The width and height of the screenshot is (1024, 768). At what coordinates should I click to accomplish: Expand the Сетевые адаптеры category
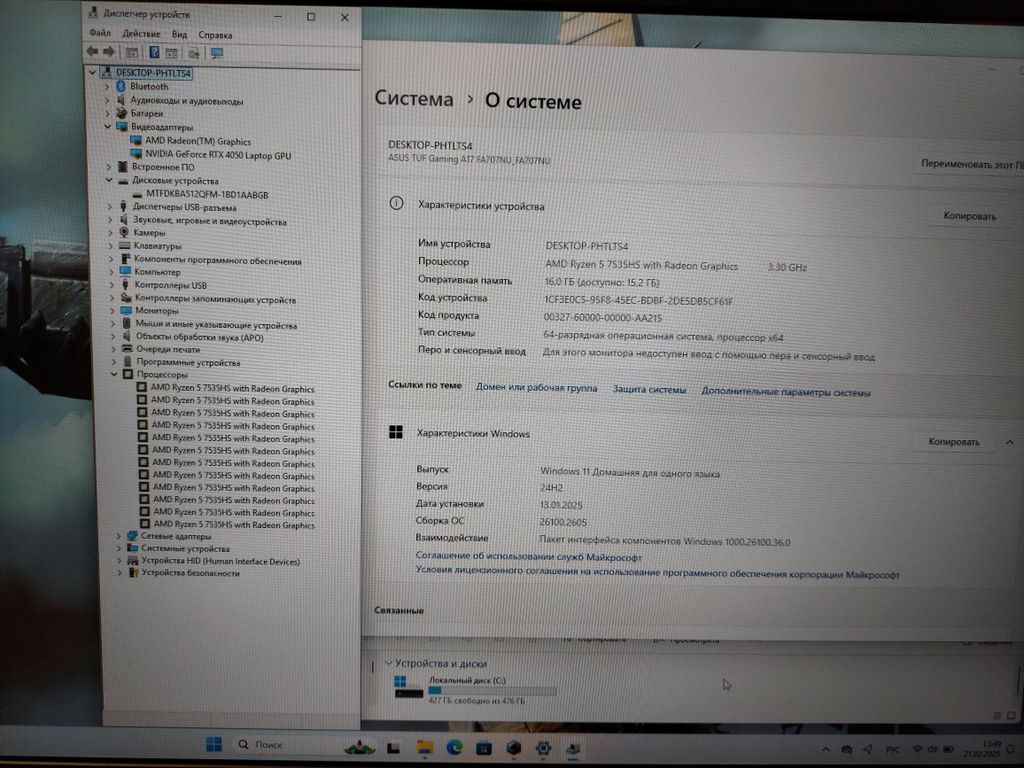pos(119,536)
